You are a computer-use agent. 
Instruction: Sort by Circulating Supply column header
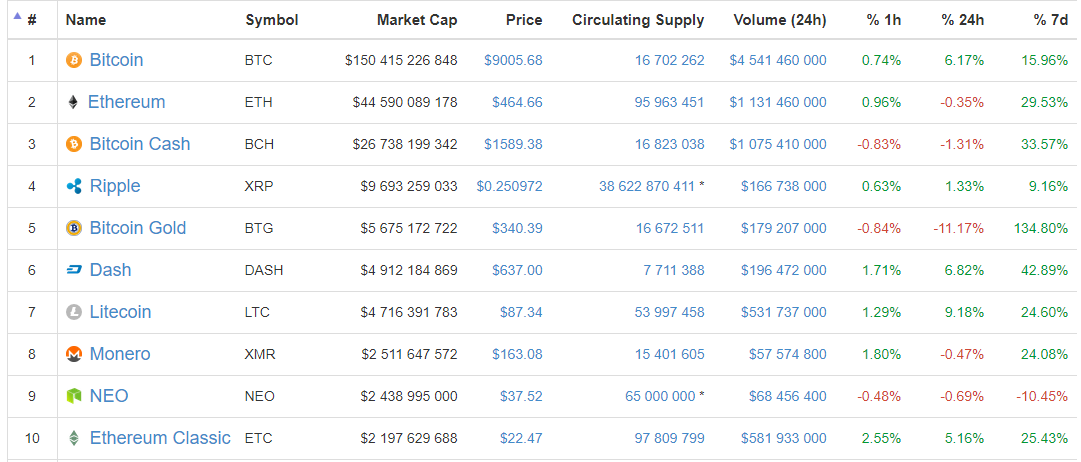click(x=638, y=20)
